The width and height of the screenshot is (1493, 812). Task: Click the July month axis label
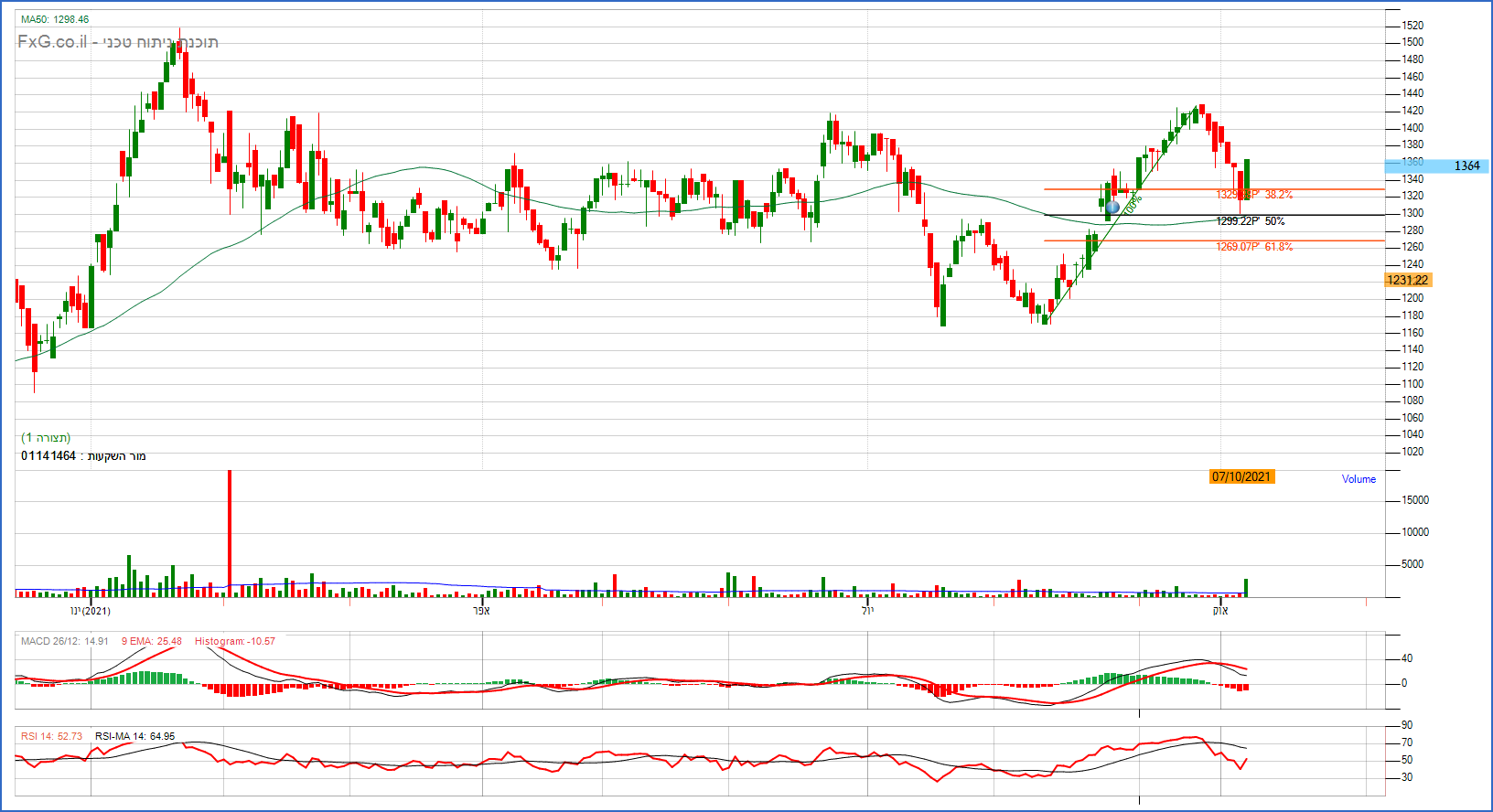pyautogui.click(x=868, y=611)
